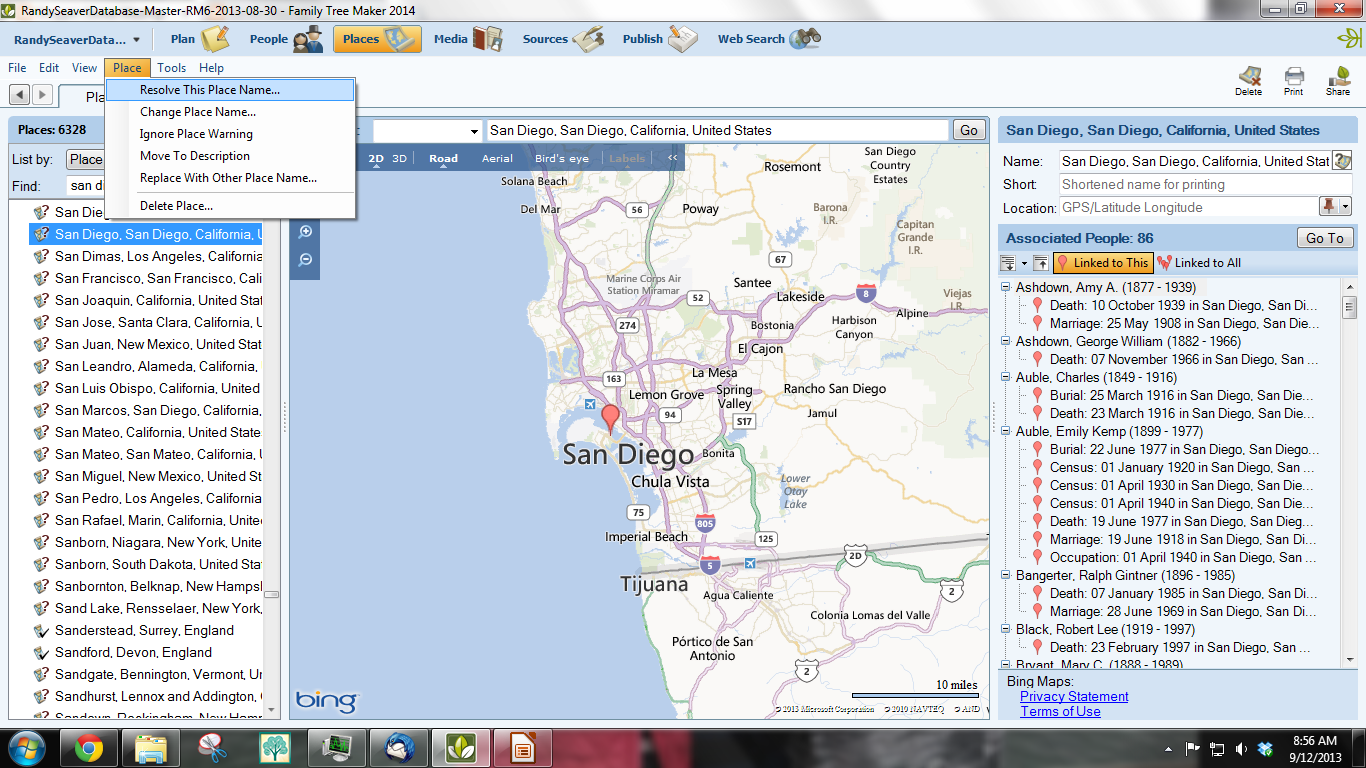Select Replace With Other Place Name
This screenshot has width=1366, height=768.
point(231,178)
